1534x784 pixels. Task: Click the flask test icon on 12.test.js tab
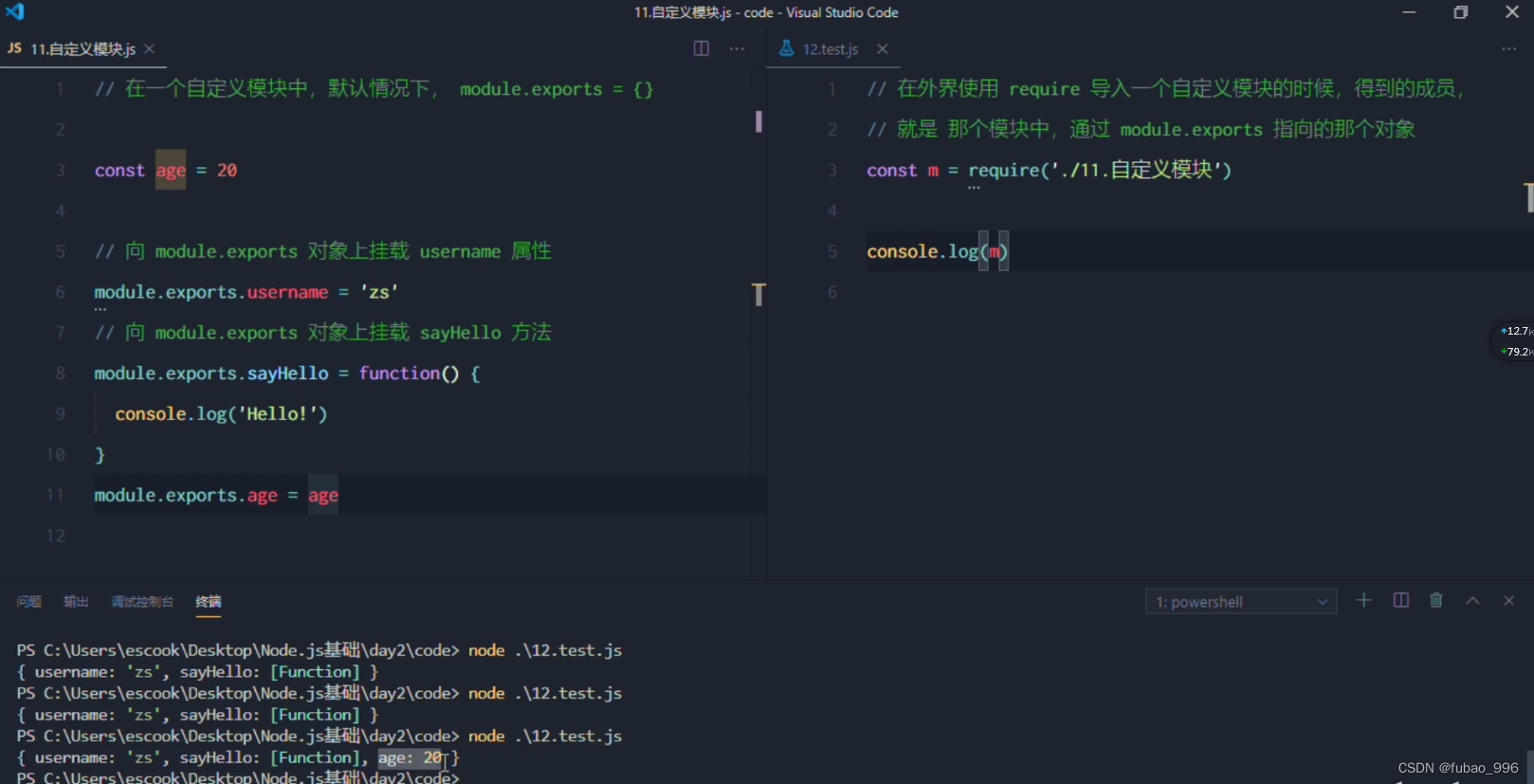coord(786,48)
